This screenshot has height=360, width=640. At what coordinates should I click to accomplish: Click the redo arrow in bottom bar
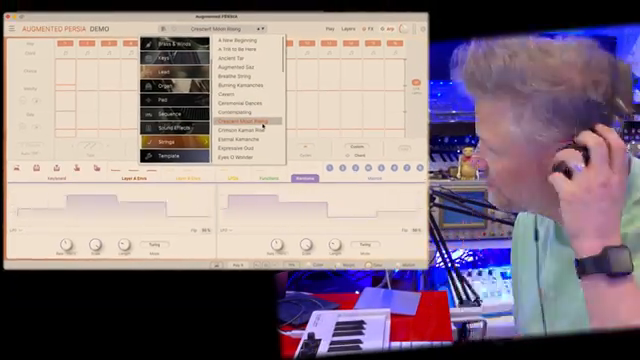tap(266, 265)
